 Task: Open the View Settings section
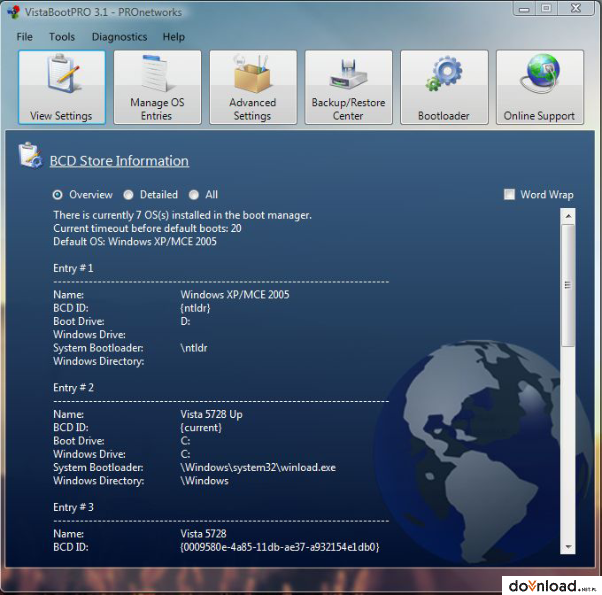pos(61,87)
